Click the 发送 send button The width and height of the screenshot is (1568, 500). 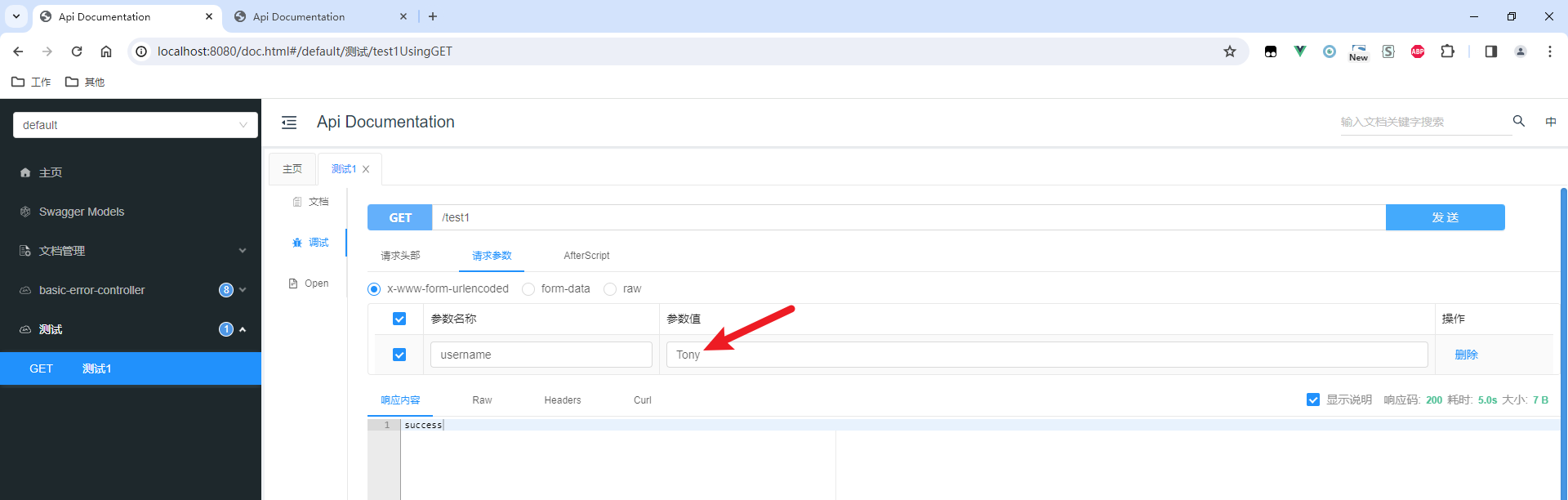pyautogui.click(x=1445, y=217)
